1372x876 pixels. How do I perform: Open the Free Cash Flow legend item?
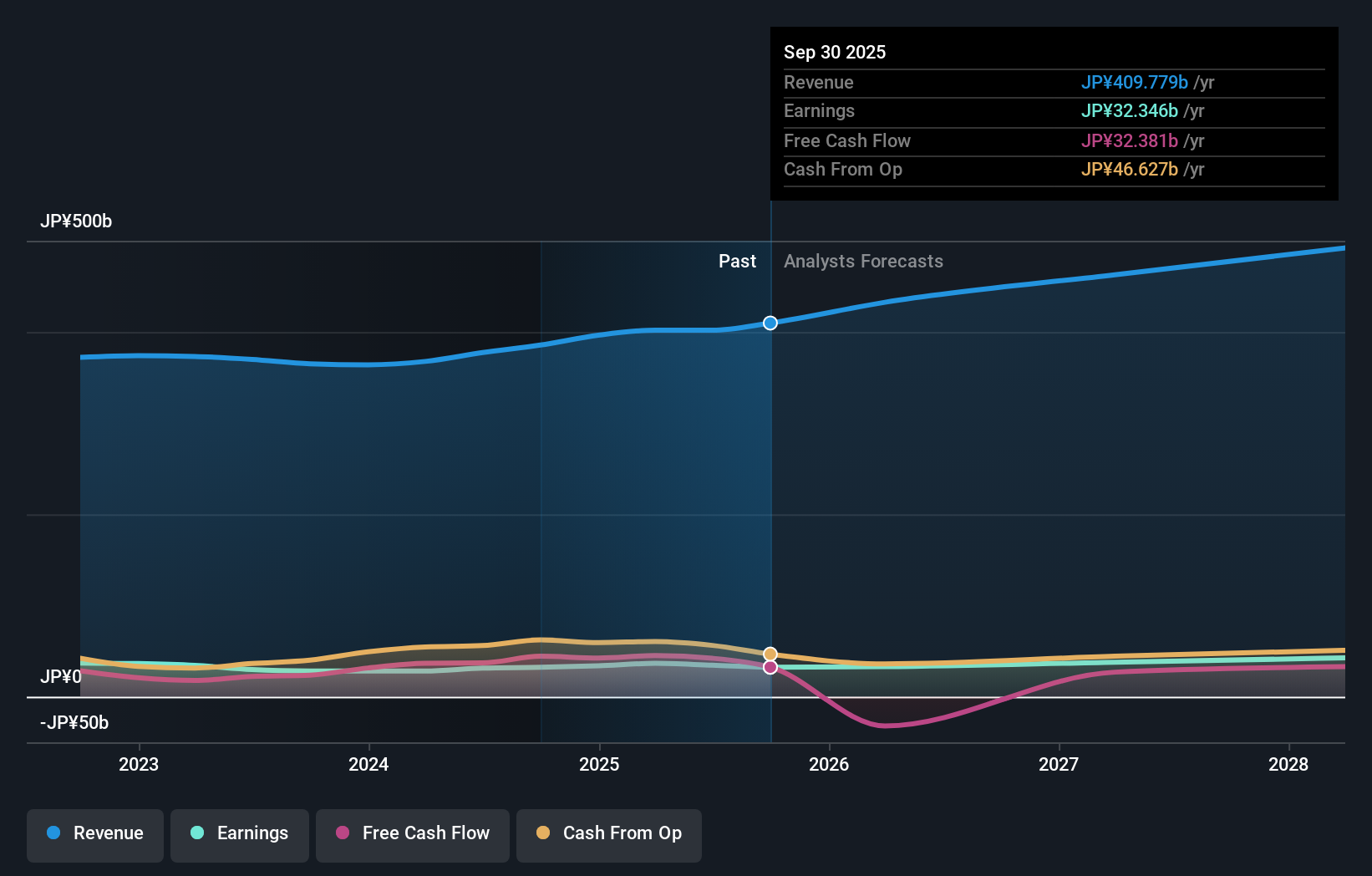point(412,833)
